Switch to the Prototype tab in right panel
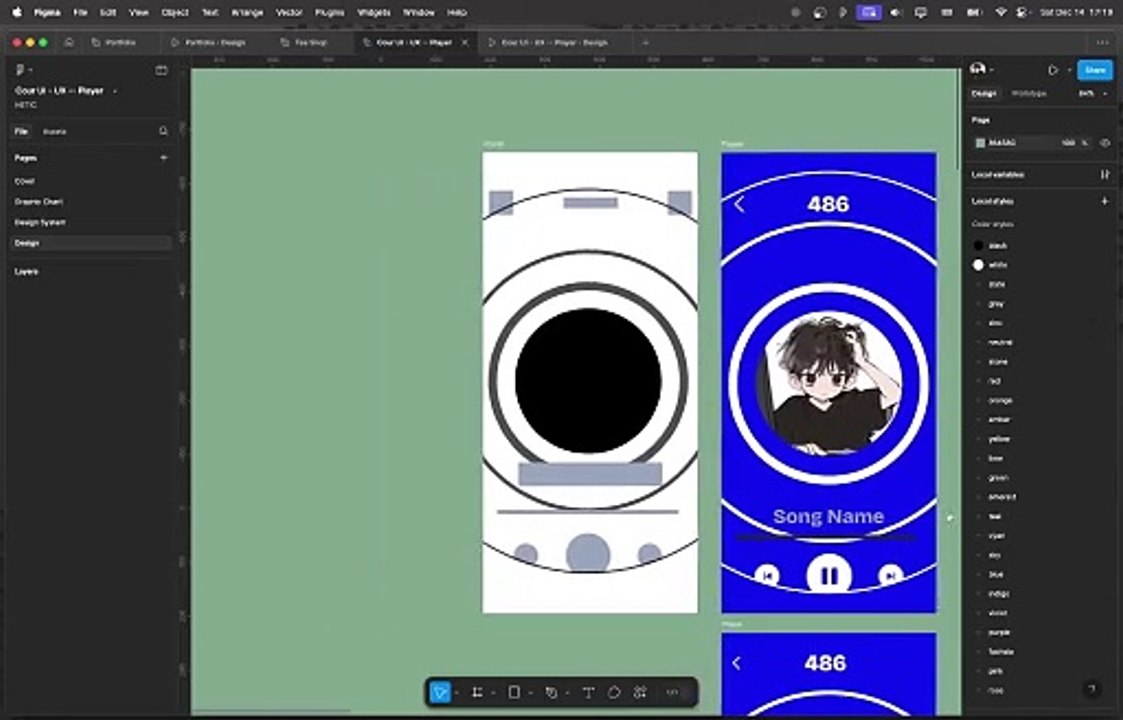Image resolution: width=1123 pixels, height=720 pixels. tap(1028, 94)
